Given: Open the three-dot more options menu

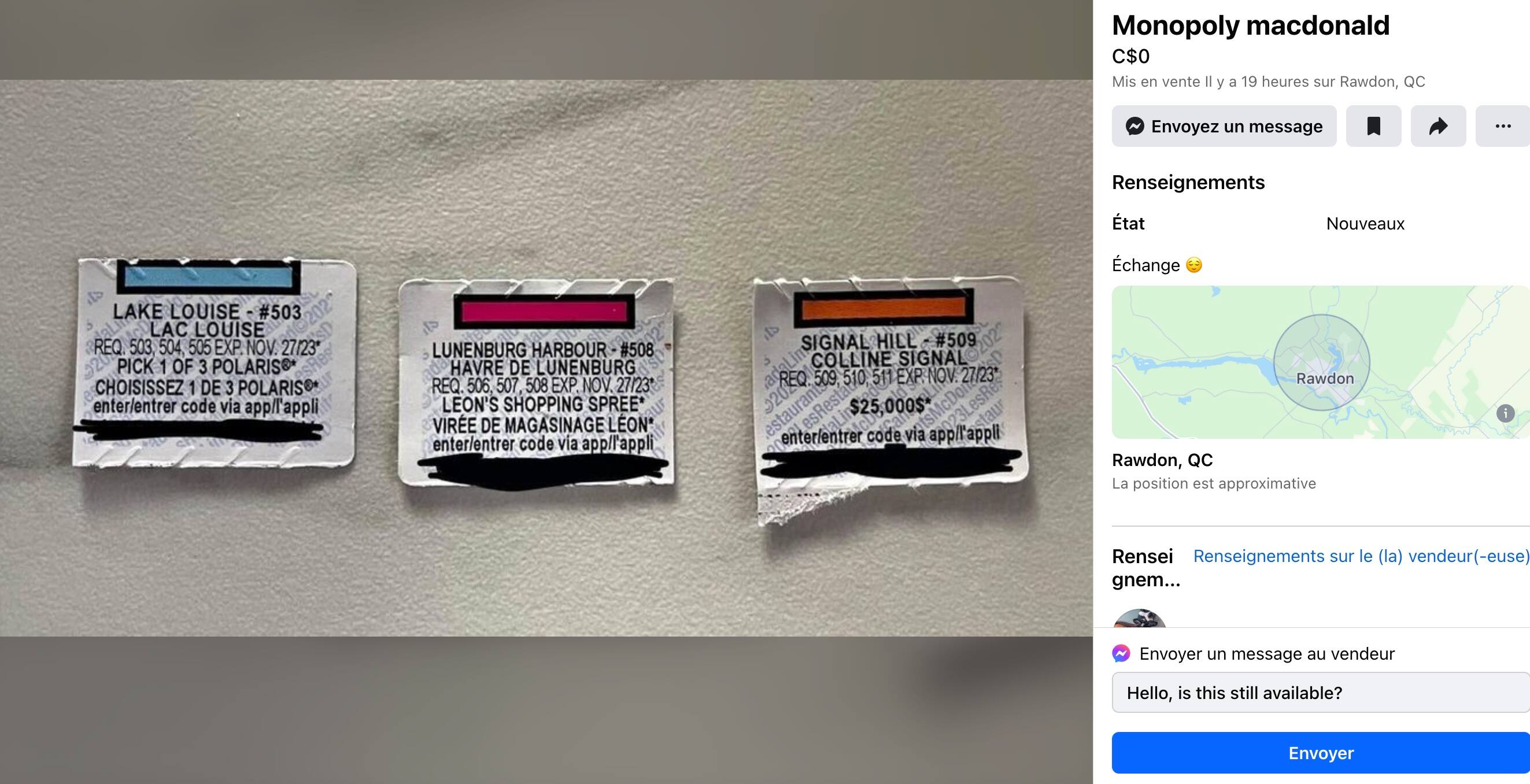Looking at the screenshot, I should pos(1503,126).
